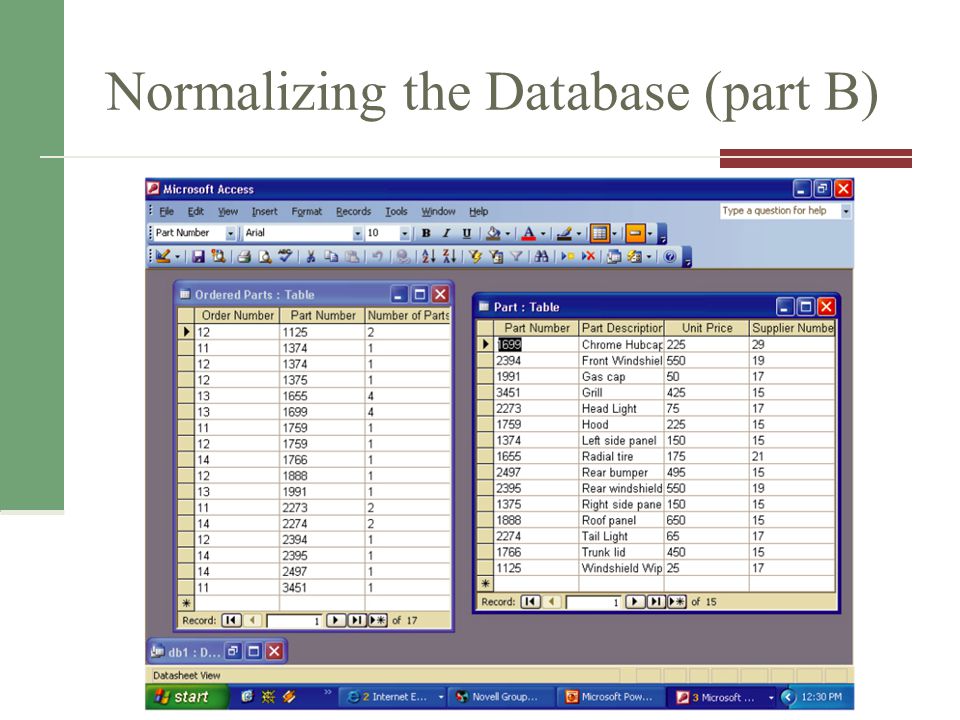Switch to Microsoft PowerPoint taskbar item
Screen dimensions: 960x720
click(610, 697)
